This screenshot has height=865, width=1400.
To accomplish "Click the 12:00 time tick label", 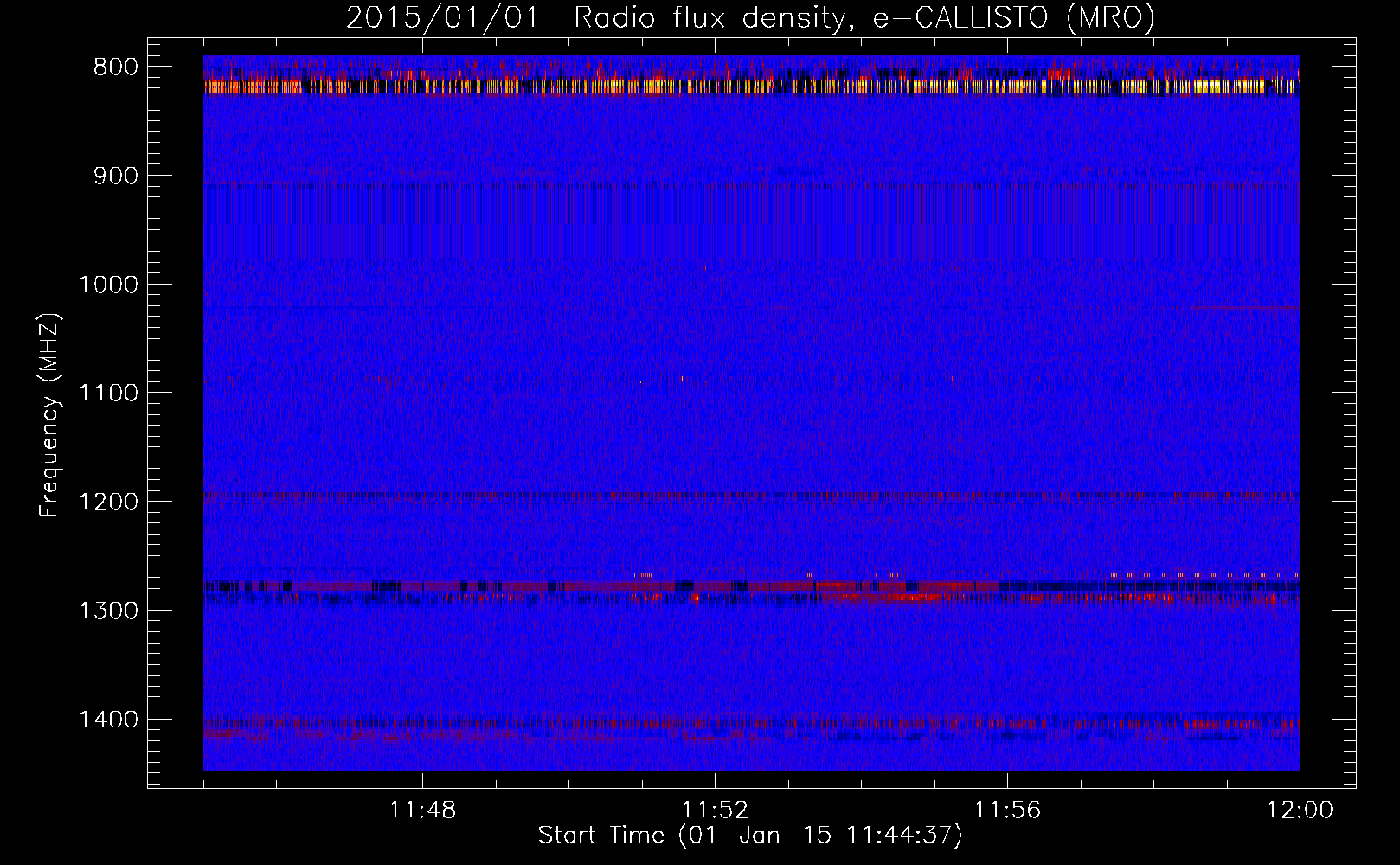I will tap(1300, 811).
